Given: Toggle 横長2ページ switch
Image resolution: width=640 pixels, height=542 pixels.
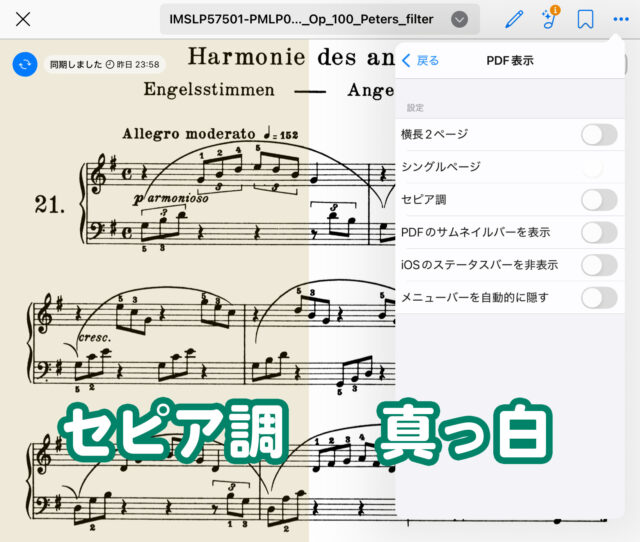Looking at the screenshot, I should click(x=599, y=135).
